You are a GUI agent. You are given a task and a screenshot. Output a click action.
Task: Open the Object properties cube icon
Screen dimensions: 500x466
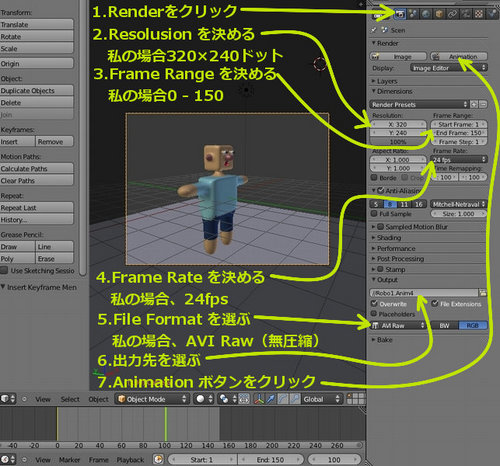(439, 14)
